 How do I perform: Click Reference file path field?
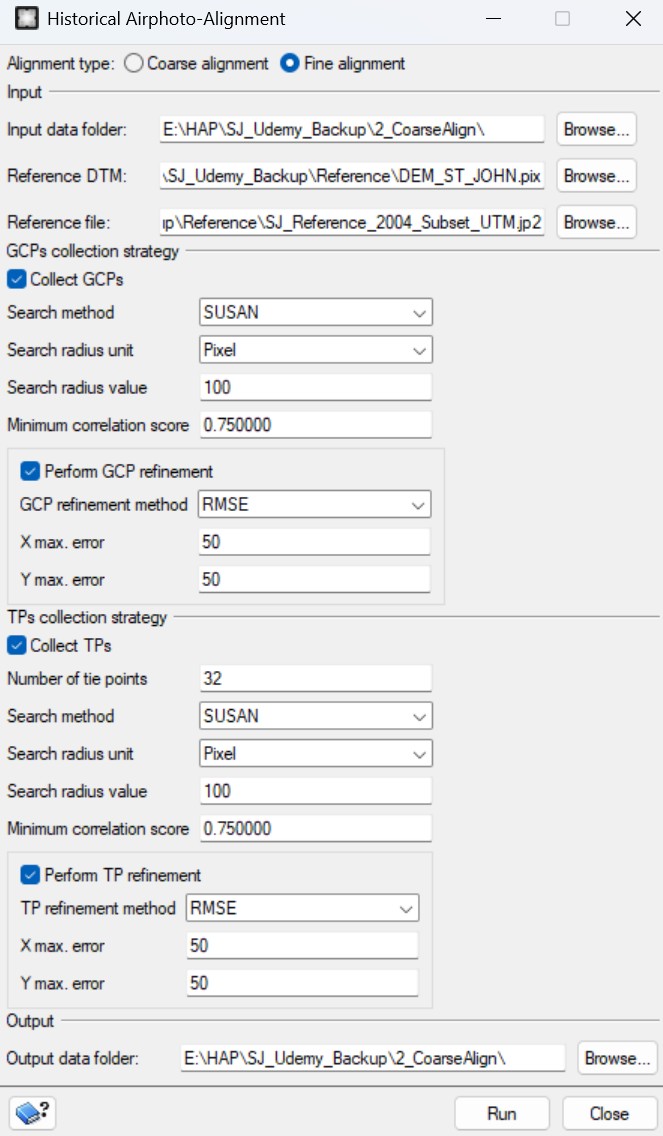click(x=352, y=222)
